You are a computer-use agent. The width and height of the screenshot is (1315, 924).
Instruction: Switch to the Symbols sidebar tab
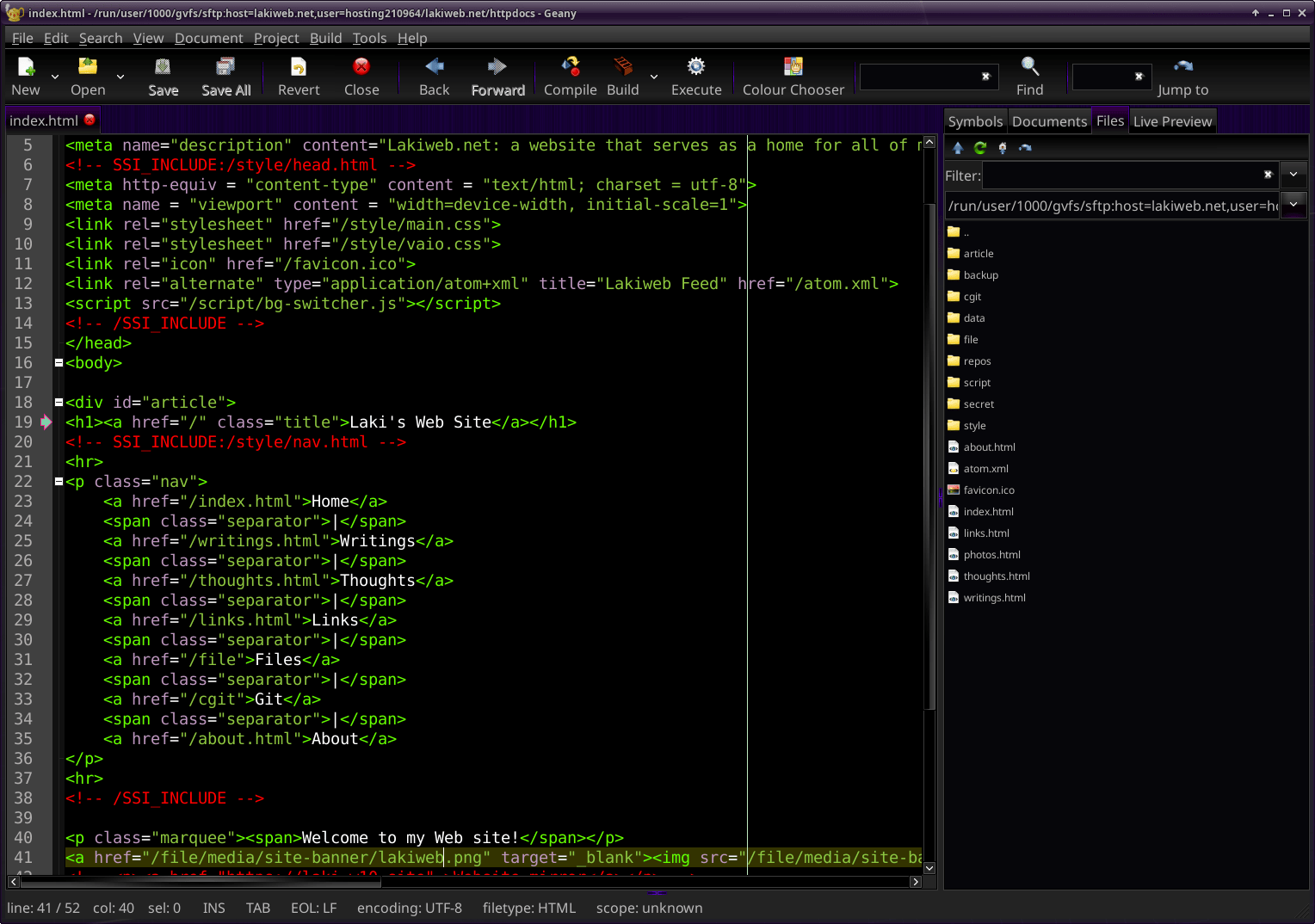(x=975, y=121)
